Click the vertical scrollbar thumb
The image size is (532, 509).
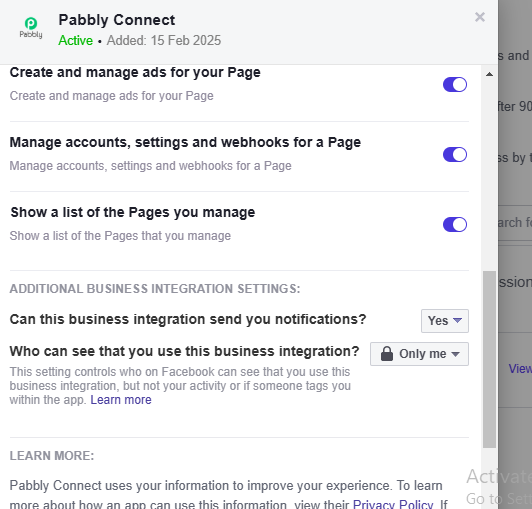point(489,359)
